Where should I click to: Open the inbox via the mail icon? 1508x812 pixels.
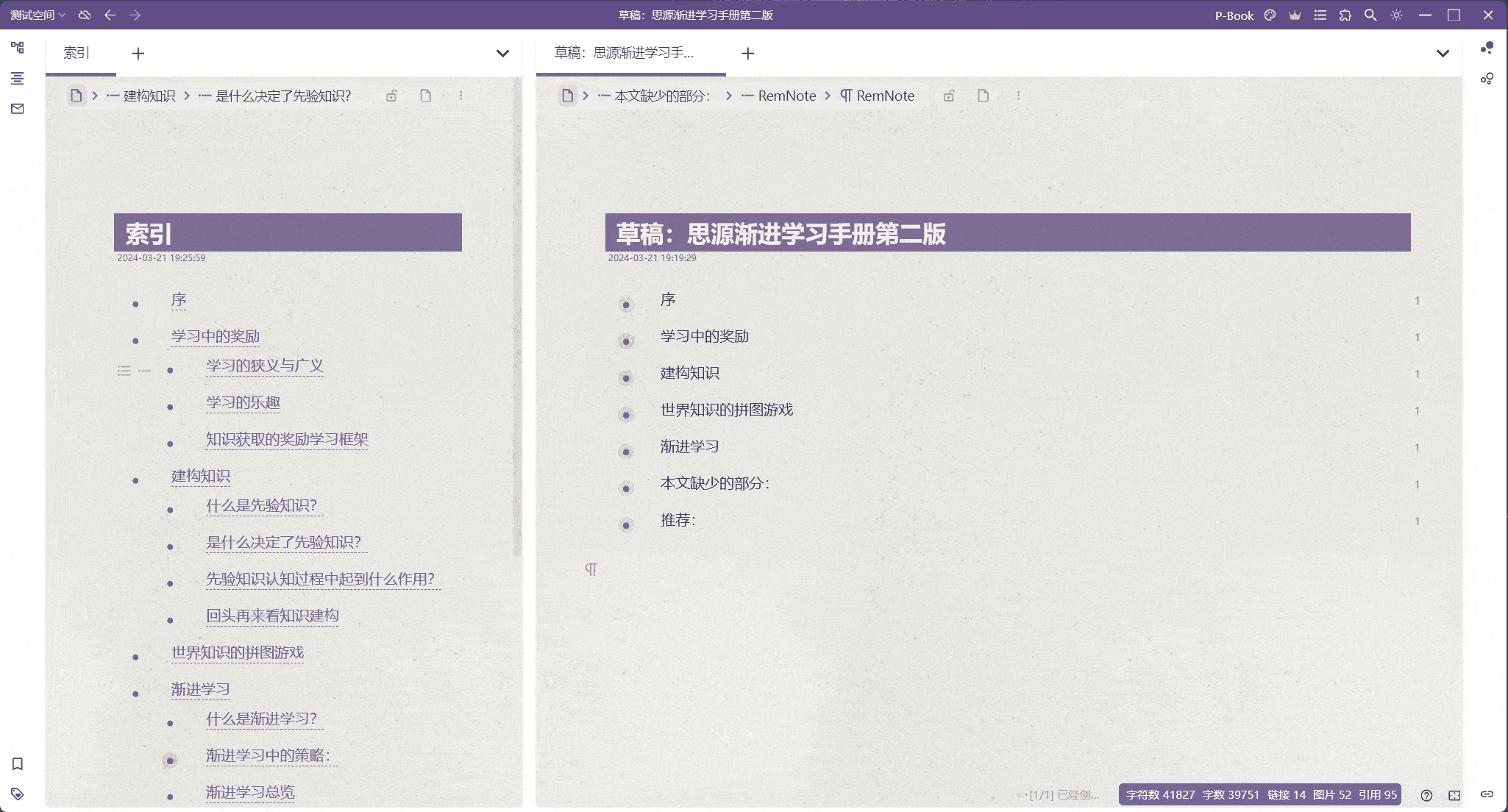(18, 108)
